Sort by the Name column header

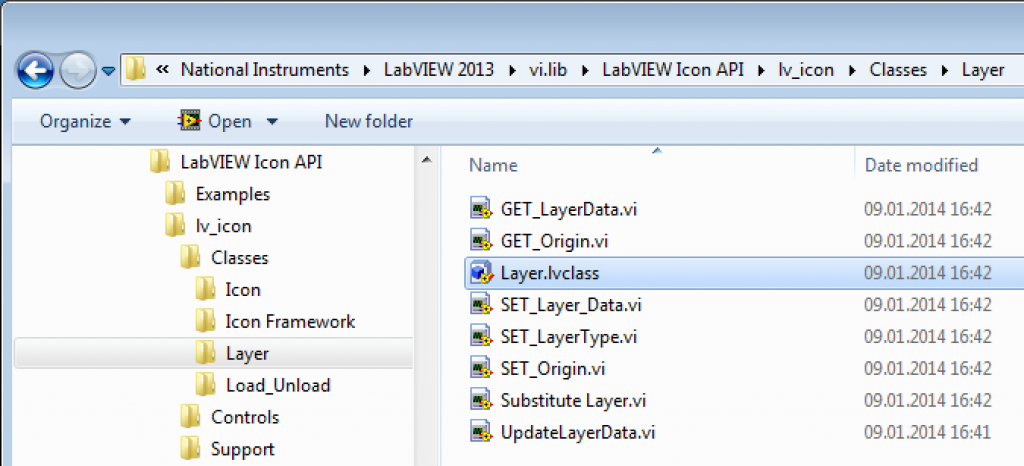coord(493,165)
